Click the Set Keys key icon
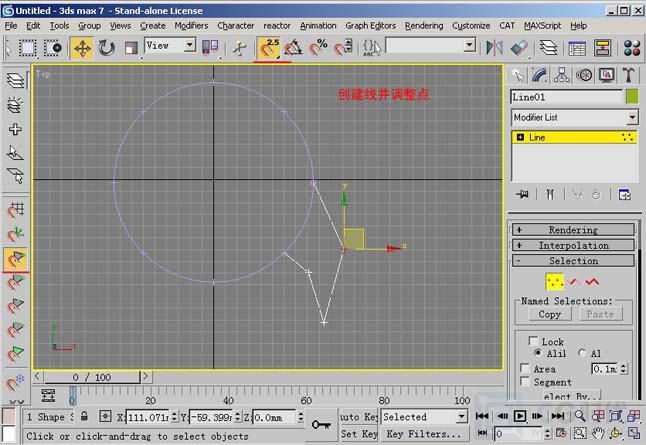The height and width of the screenshot is (445, 646). coord(321,424)
